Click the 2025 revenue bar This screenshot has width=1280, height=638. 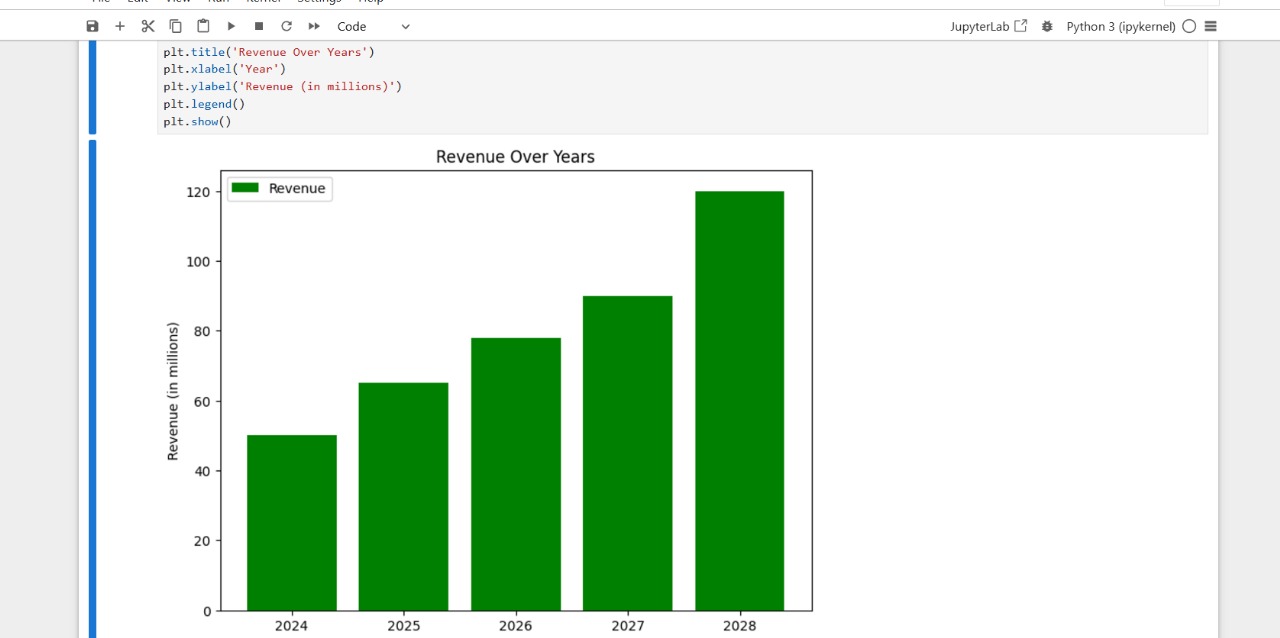point(404,497)
